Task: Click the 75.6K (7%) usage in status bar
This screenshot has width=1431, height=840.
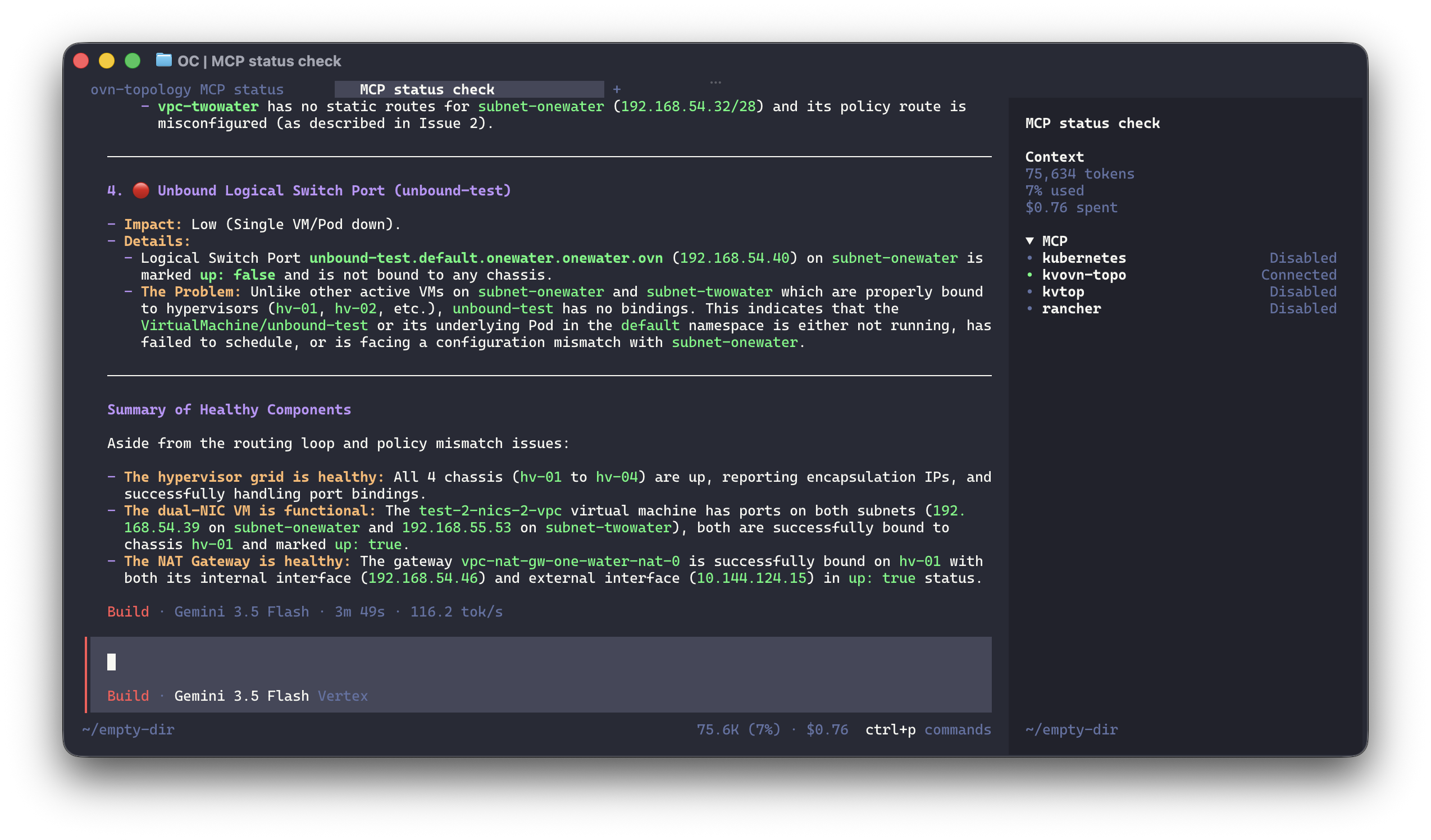Action: pos(738,730)
